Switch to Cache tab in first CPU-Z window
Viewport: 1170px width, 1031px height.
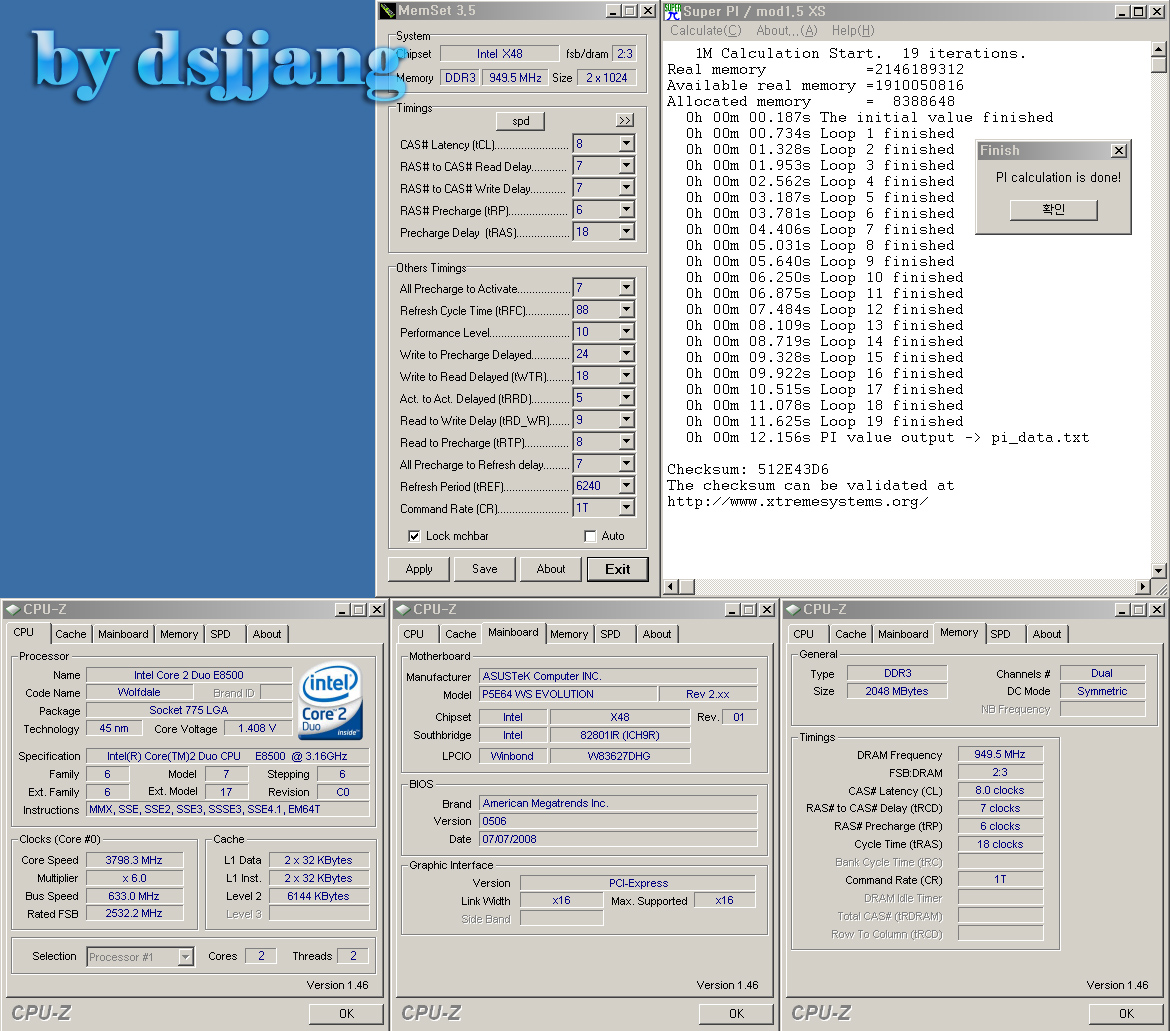[71, 634]
